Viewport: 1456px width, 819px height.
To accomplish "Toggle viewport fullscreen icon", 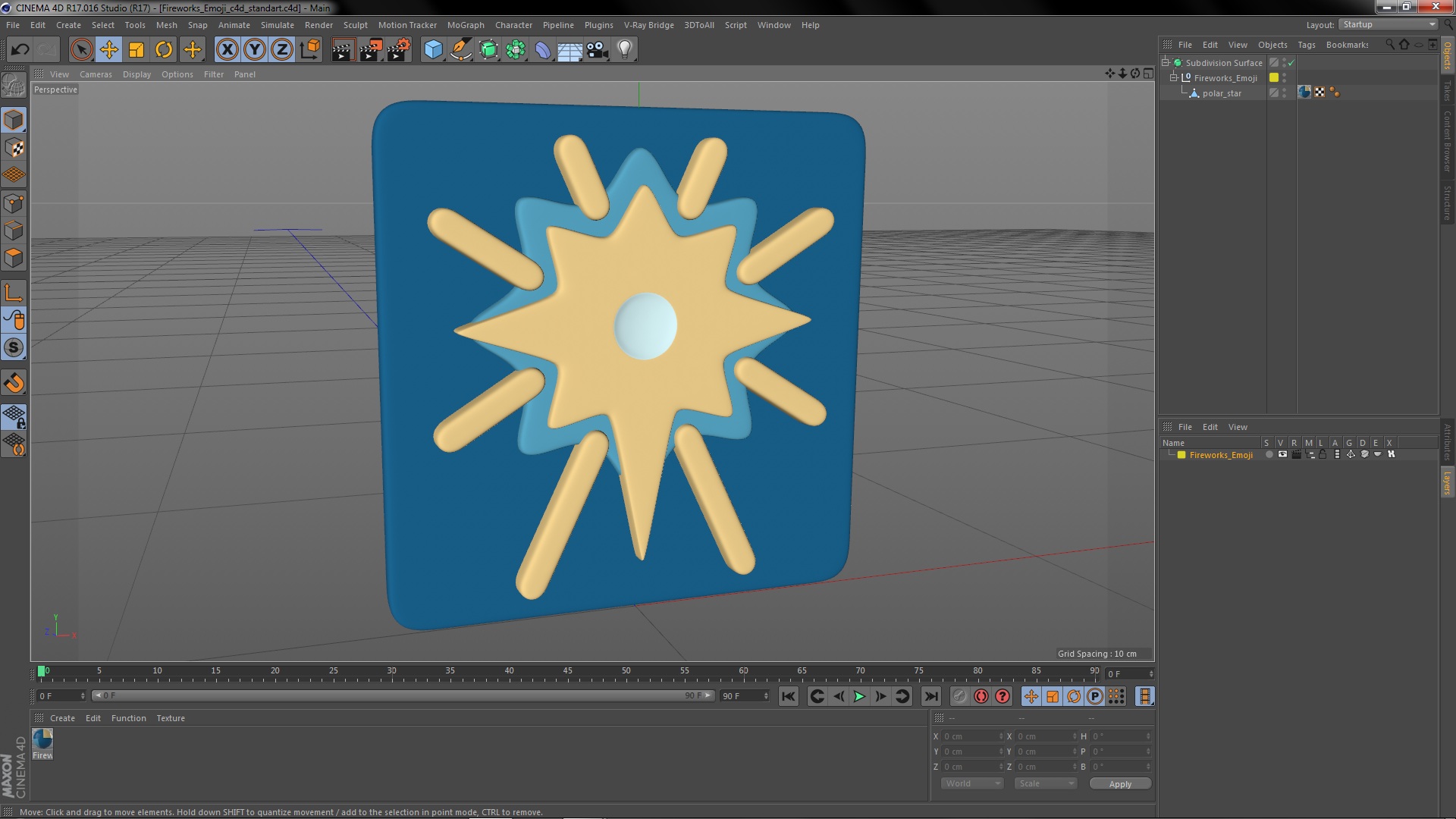I will 1149,74.
